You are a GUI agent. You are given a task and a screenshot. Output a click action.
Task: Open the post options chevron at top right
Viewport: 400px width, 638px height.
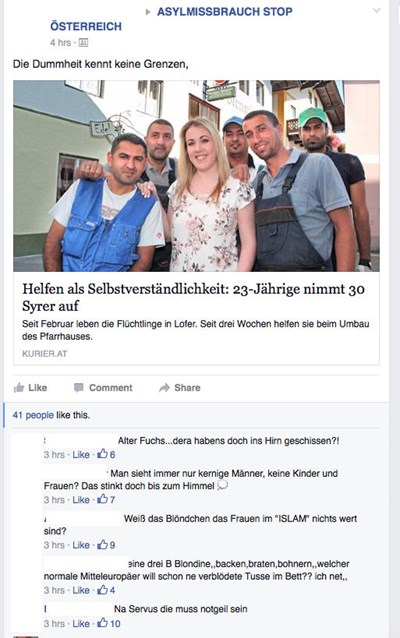376,11
